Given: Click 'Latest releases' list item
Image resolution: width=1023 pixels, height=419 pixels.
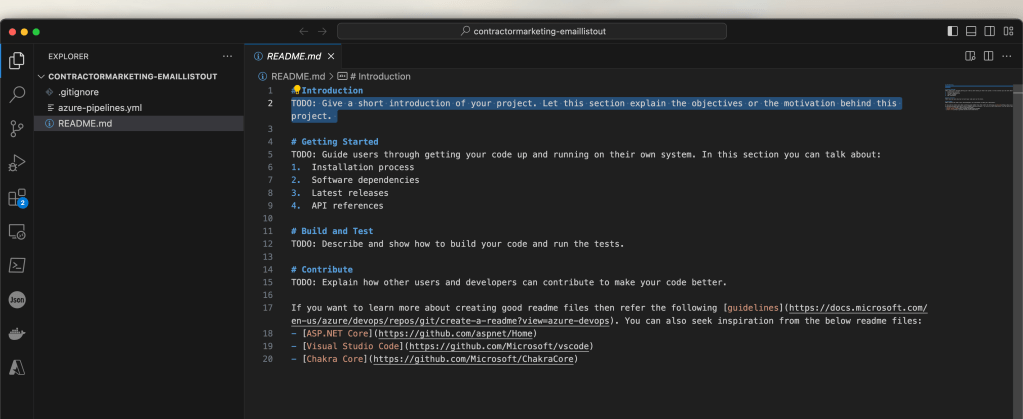Looking at the screenshot, I should 350,193.
